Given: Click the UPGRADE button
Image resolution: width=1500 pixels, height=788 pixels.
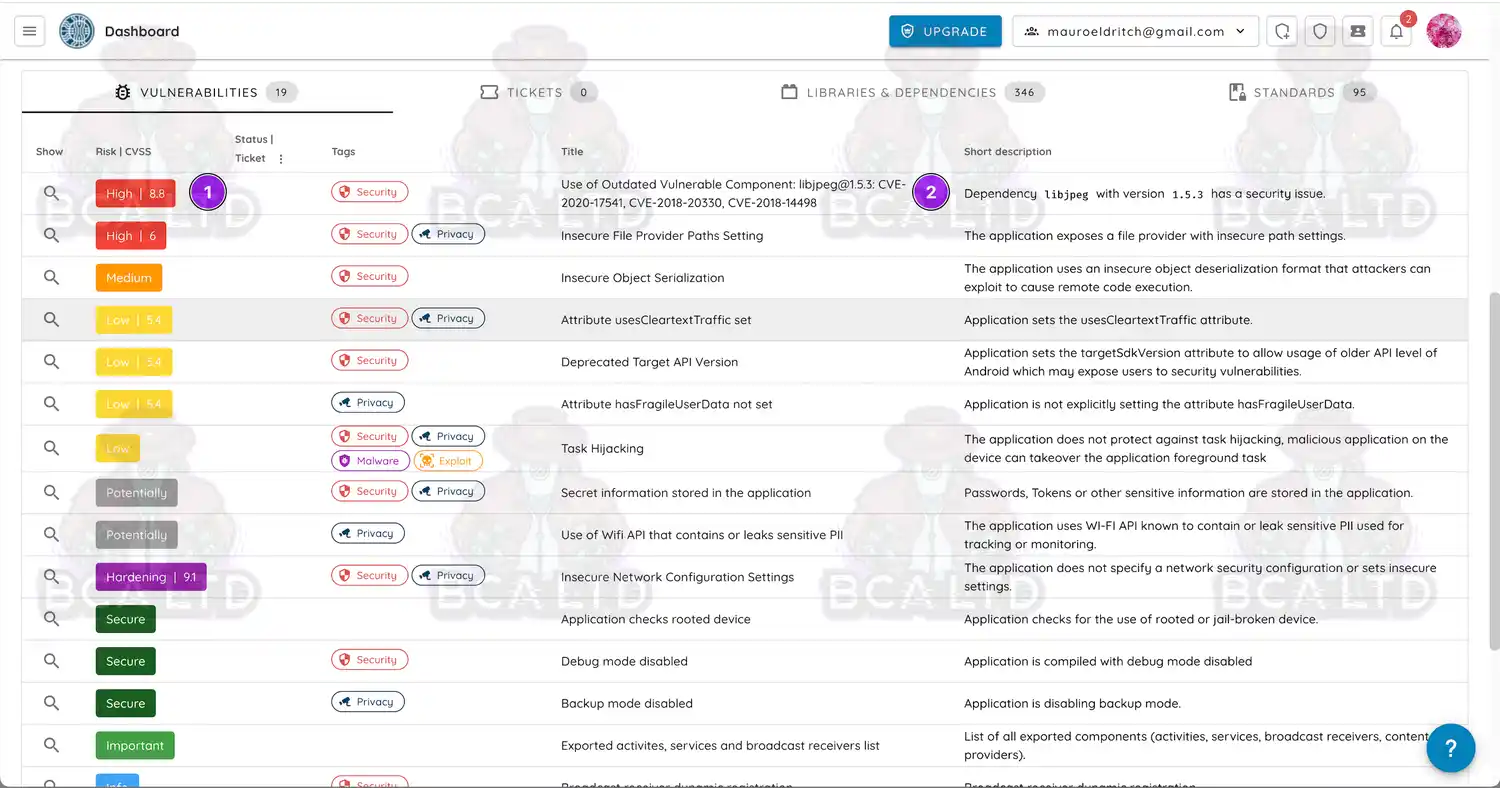Looking at the screenshot, I should [944, 31].
